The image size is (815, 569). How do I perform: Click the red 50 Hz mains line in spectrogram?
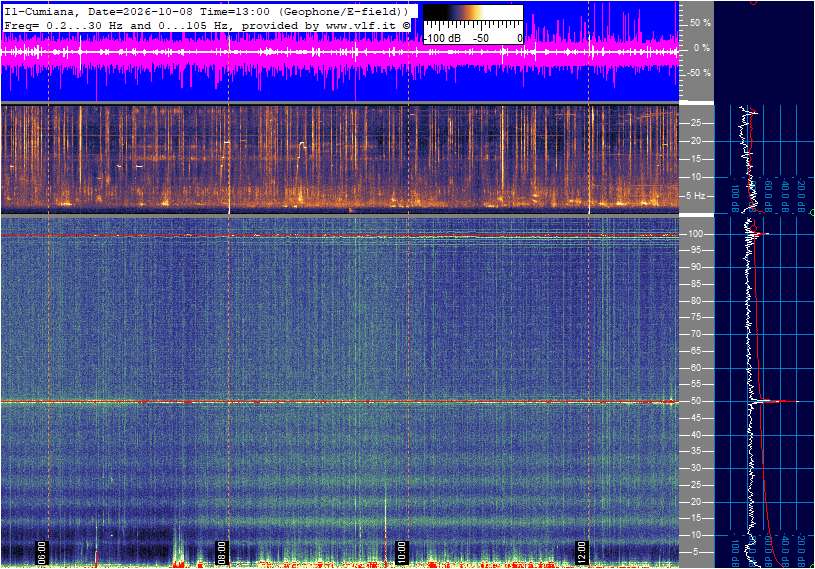339,402
